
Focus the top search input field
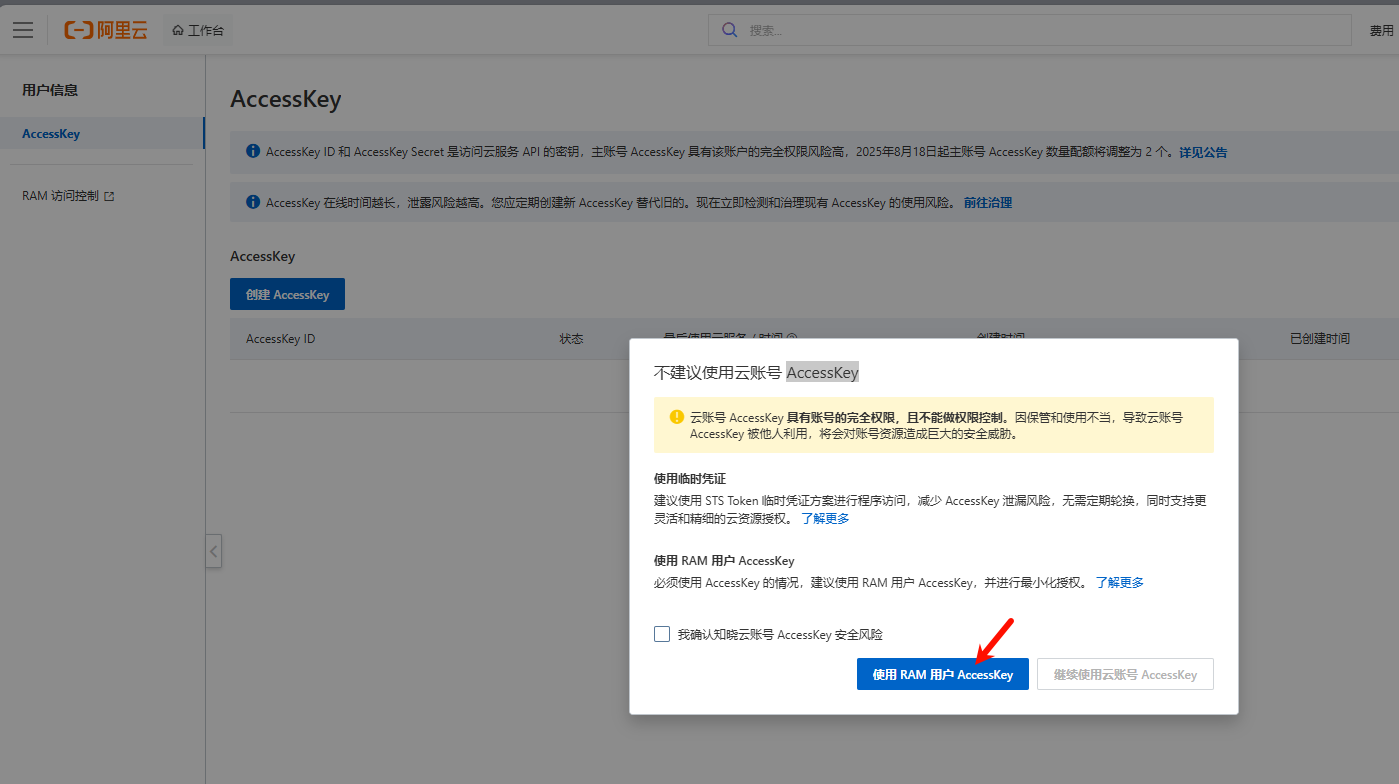[x=1030, y=30]
